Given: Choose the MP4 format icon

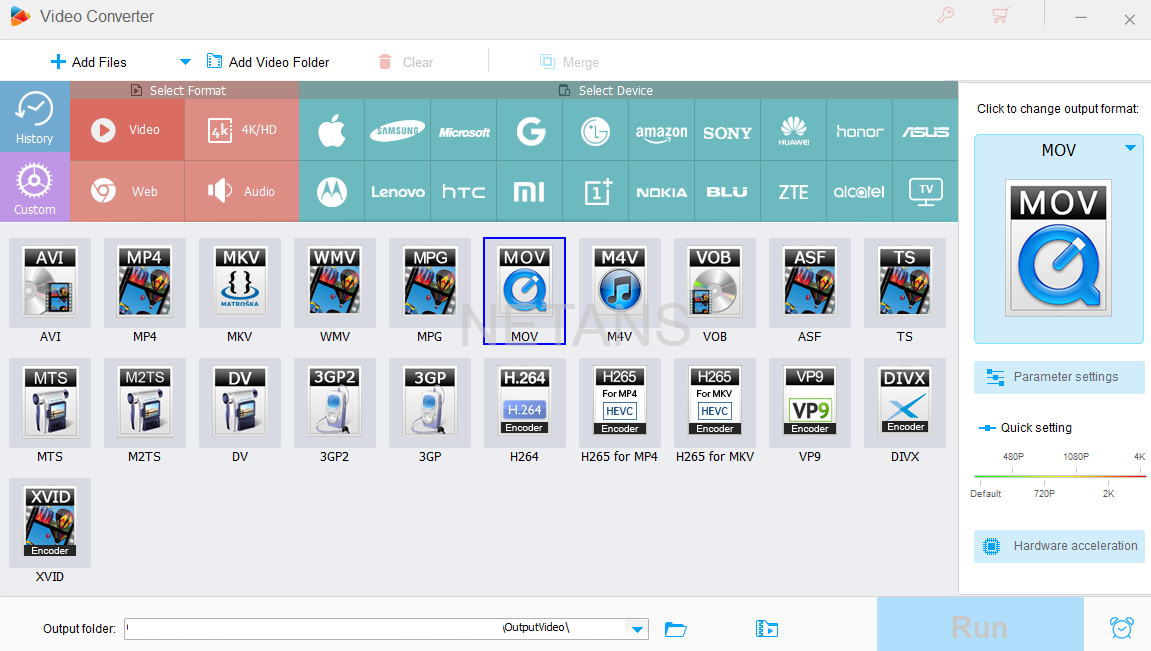Looking at the screenshot, I should (x=145, y=283).
